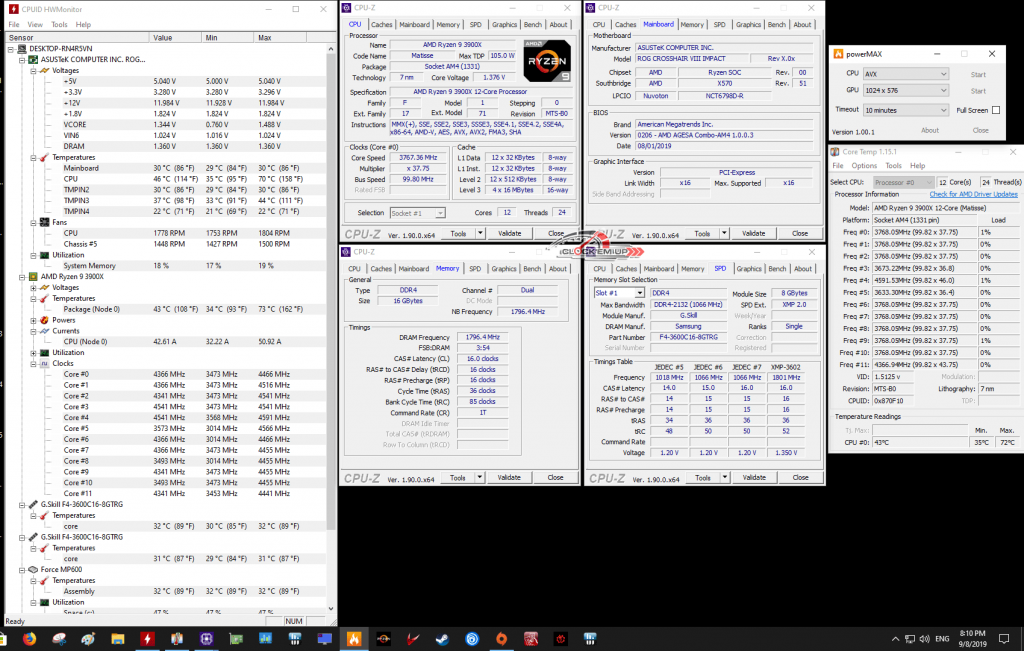Enable the Full Screen checkbox in powerMAX

pos(996,110)
